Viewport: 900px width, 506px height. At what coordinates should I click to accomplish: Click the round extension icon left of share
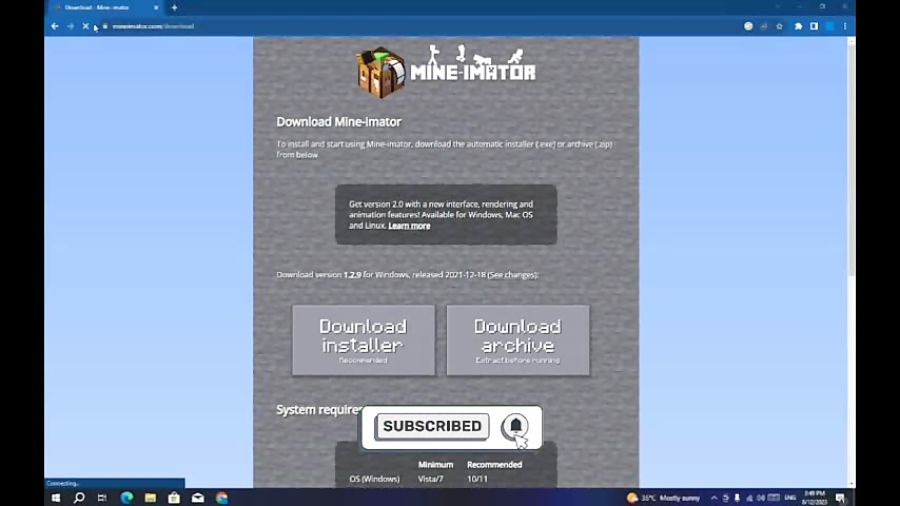point(748,26)
